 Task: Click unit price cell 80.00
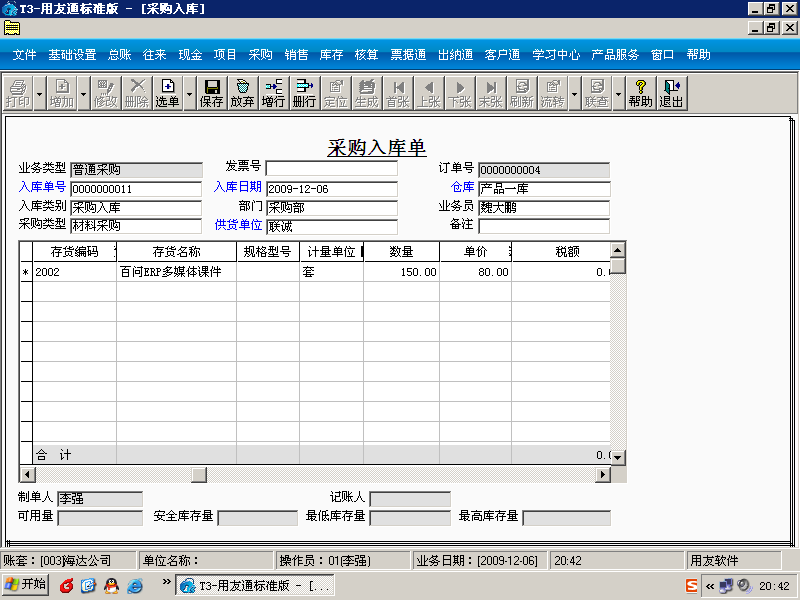point(476,272)
